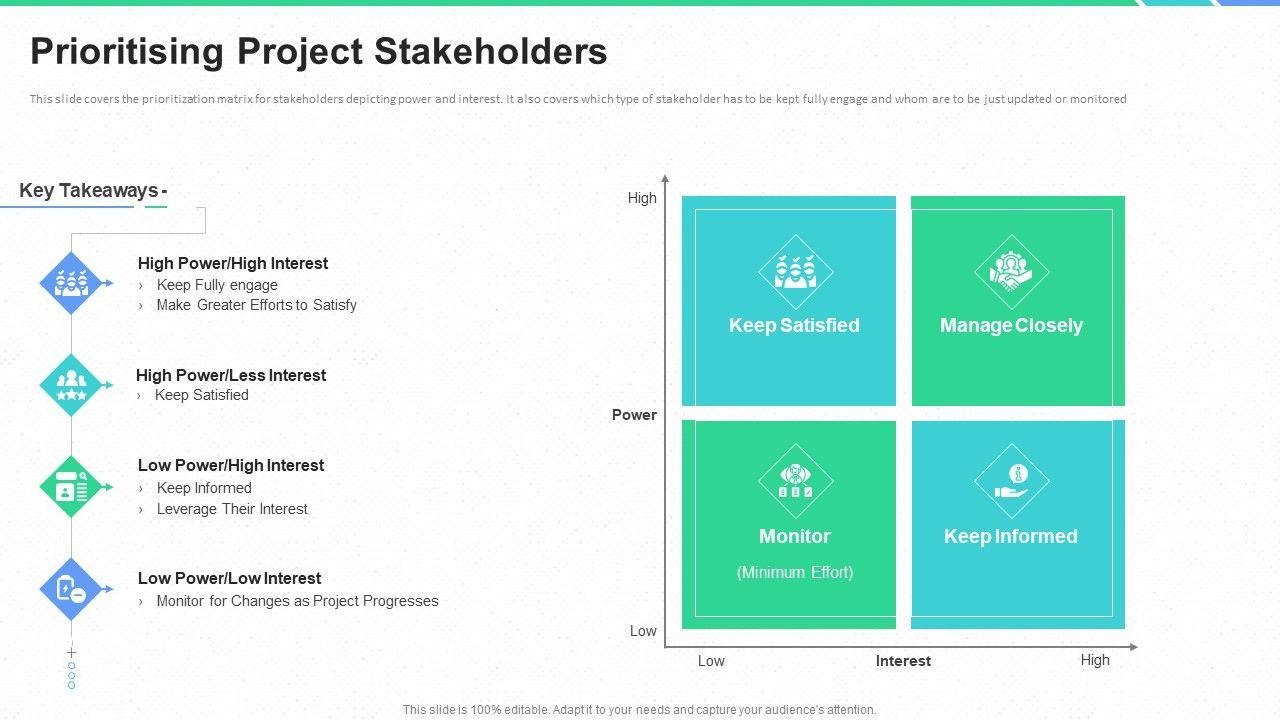Click the slide title 'Prioritising Project Stakeholders'
1280x720 pixels.
(x=319, y=51)
